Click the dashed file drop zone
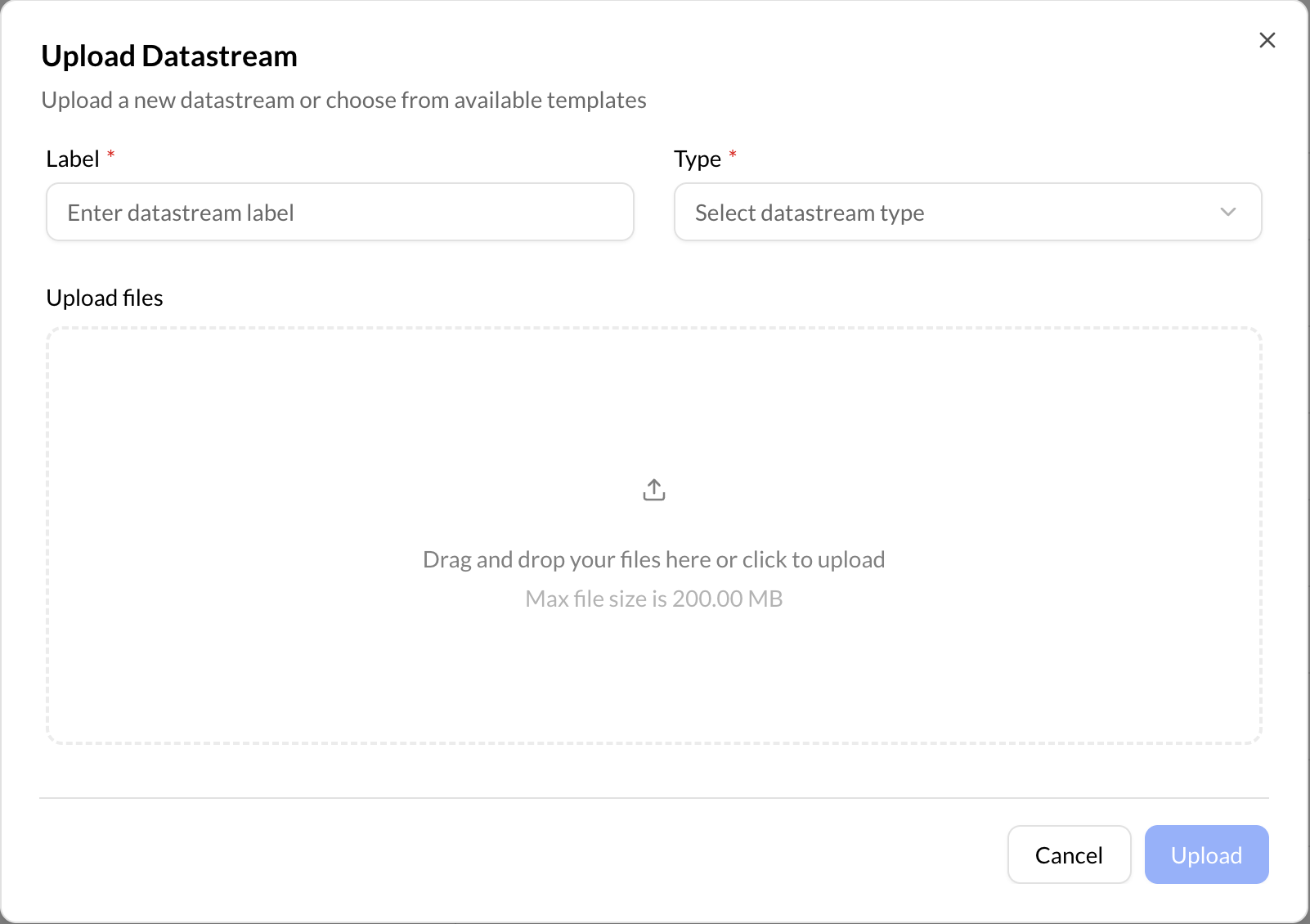1310x924 pixels. [x=653, y=536]
